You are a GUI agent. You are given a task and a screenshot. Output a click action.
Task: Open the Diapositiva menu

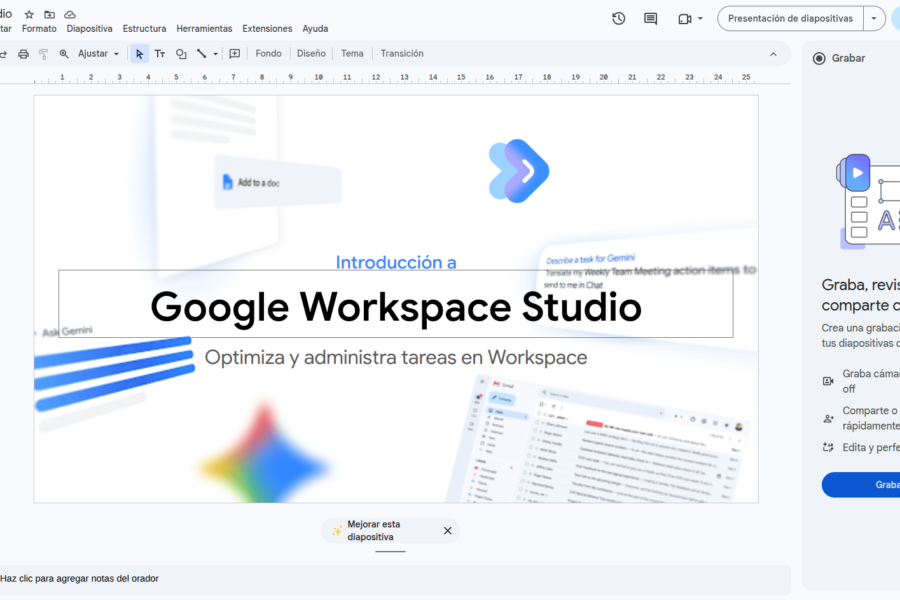tap(90, 29)
